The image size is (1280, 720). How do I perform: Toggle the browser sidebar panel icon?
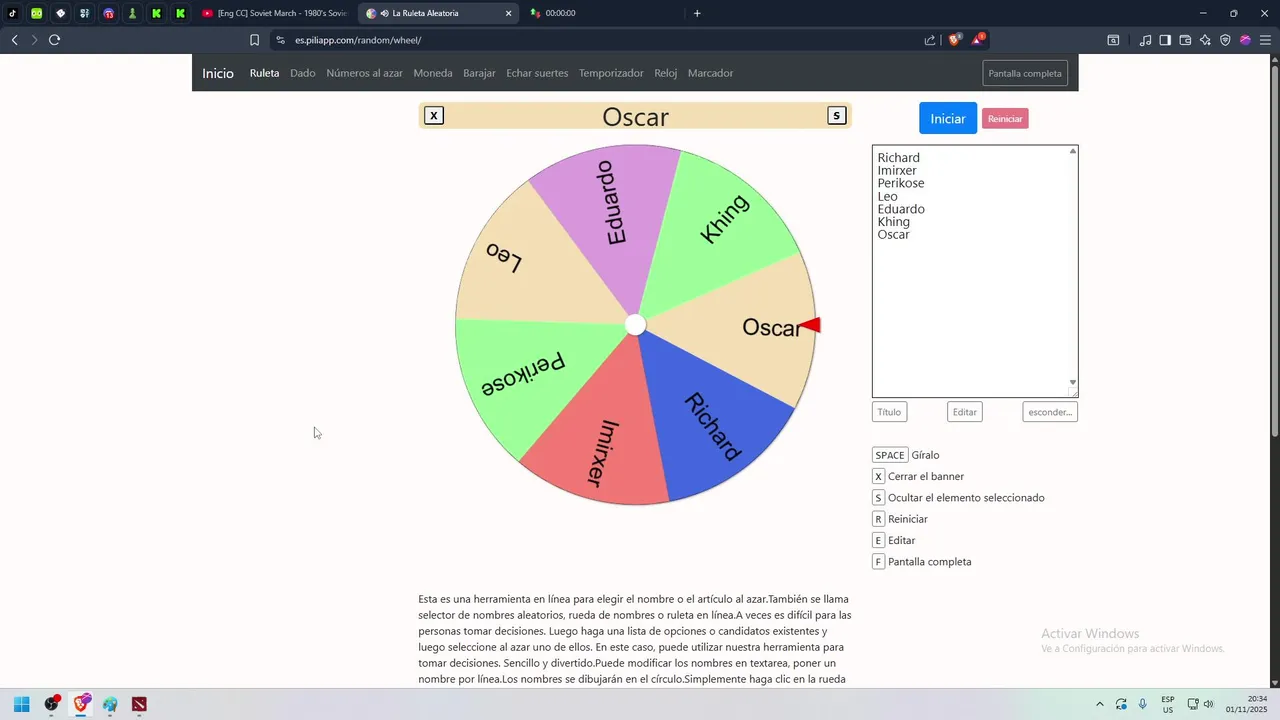point(1165,40)
